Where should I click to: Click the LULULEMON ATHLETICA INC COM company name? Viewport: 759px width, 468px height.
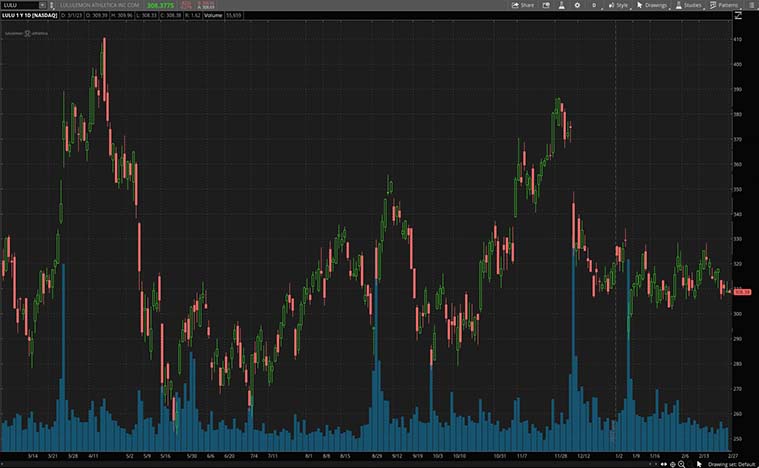tap(100, 5)
